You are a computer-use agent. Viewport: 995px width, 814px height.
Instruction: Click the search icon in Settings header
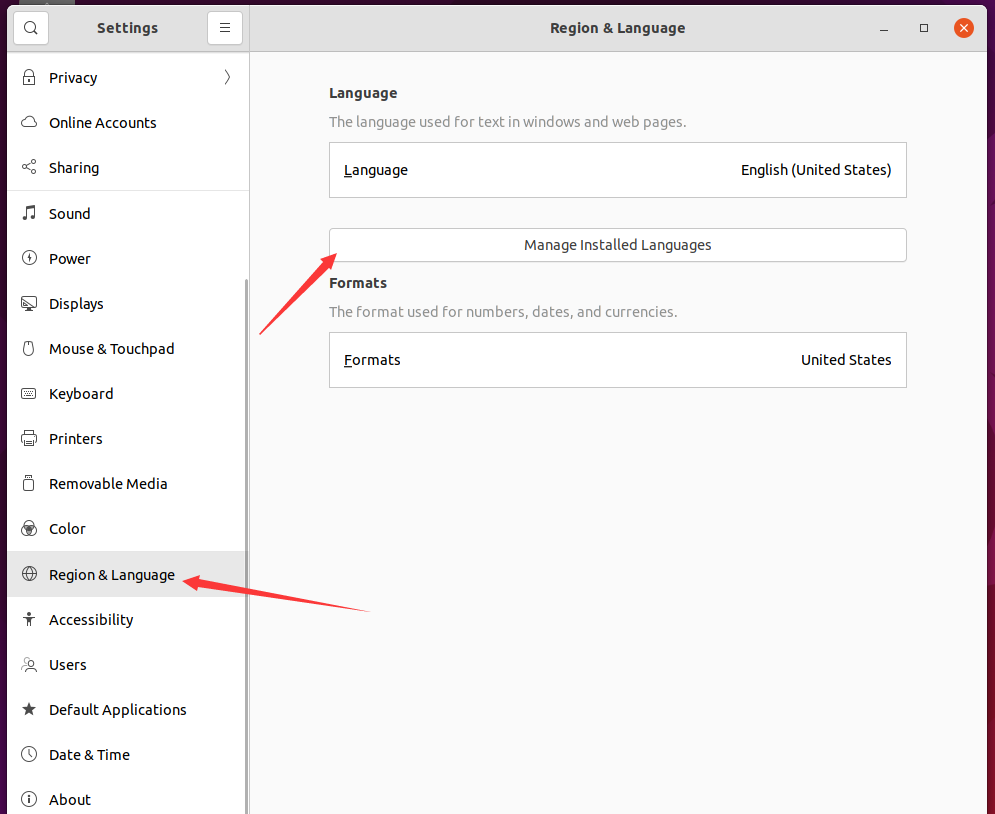tap(31, 28)
